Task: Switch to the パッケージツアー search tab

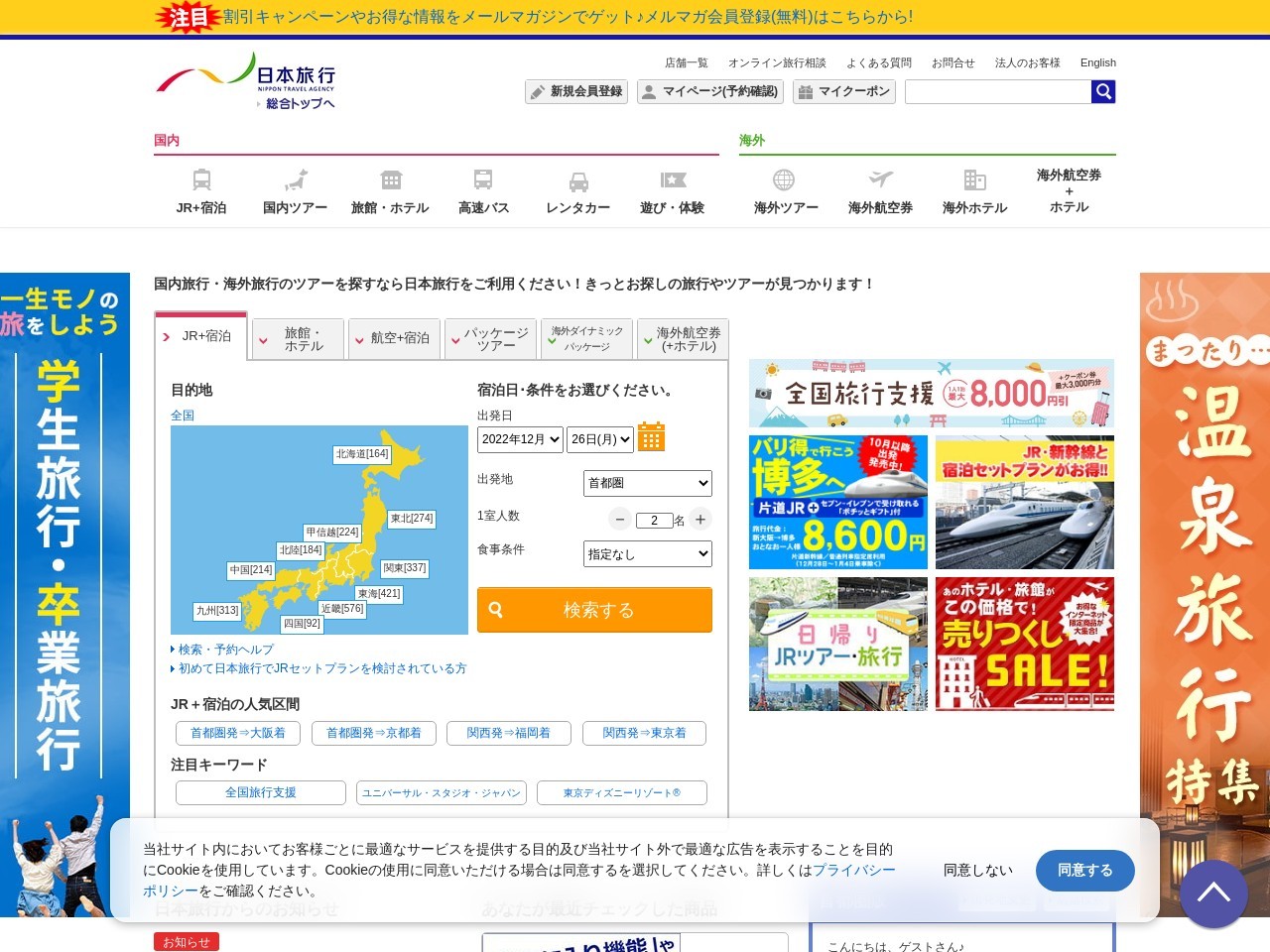Action: pos(490,339)
